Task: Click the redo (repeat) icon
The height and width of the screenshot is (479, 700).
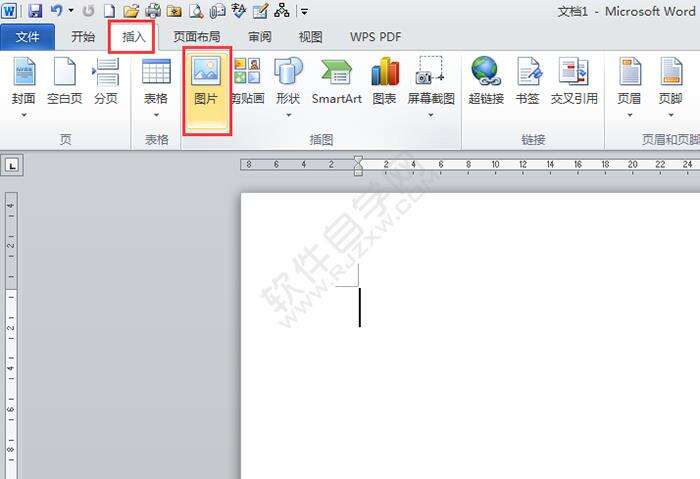Action: [x=88, y=11]
